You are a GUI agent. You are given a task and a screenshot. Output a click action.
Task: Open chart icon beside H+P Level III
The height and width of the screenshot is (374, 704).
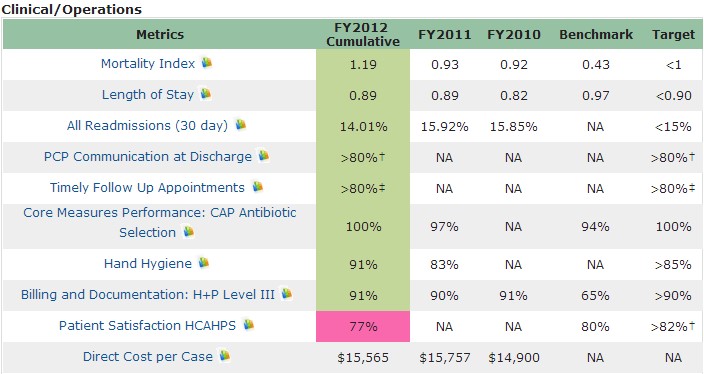(x=286, y=294)
